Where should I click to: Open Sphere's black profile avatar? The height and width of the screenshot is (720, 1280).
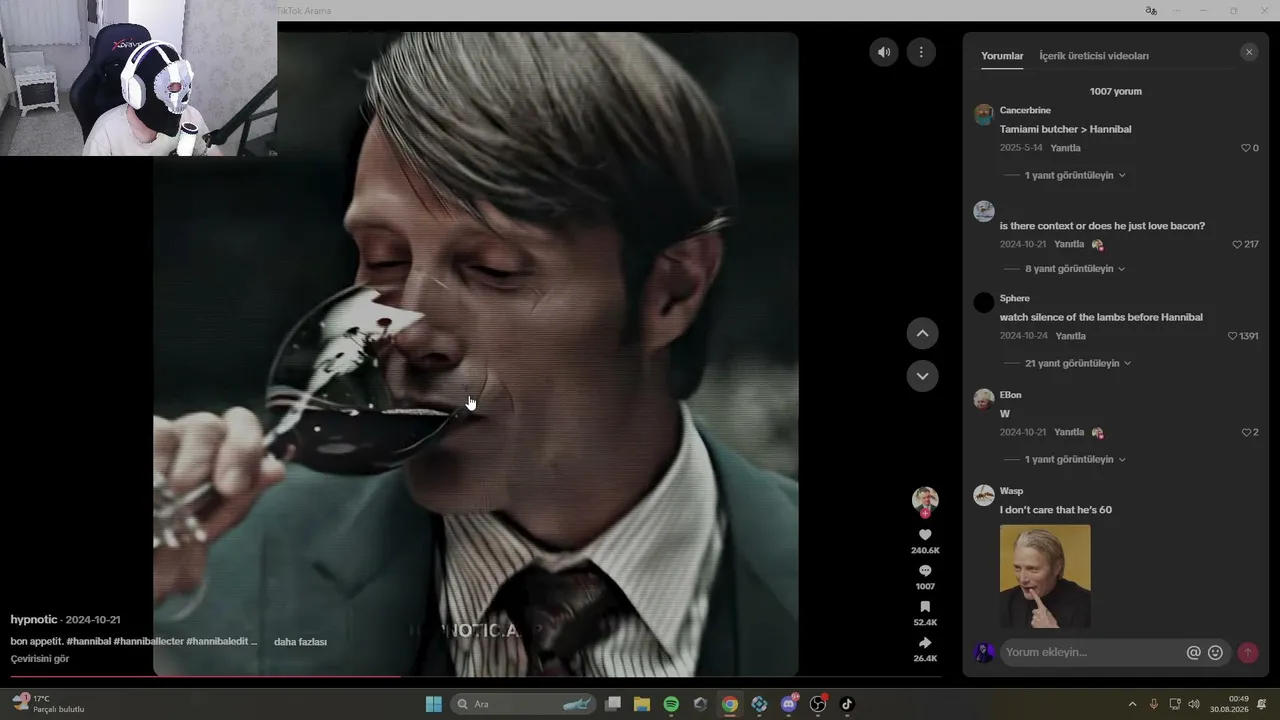[x=984, y=302]
